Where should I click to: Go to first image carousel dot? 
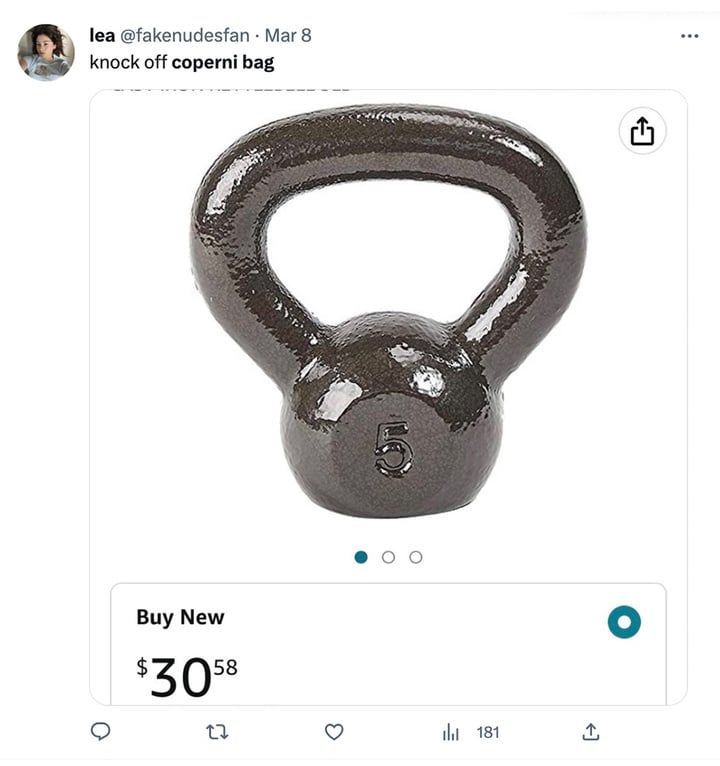coord(361,557)
